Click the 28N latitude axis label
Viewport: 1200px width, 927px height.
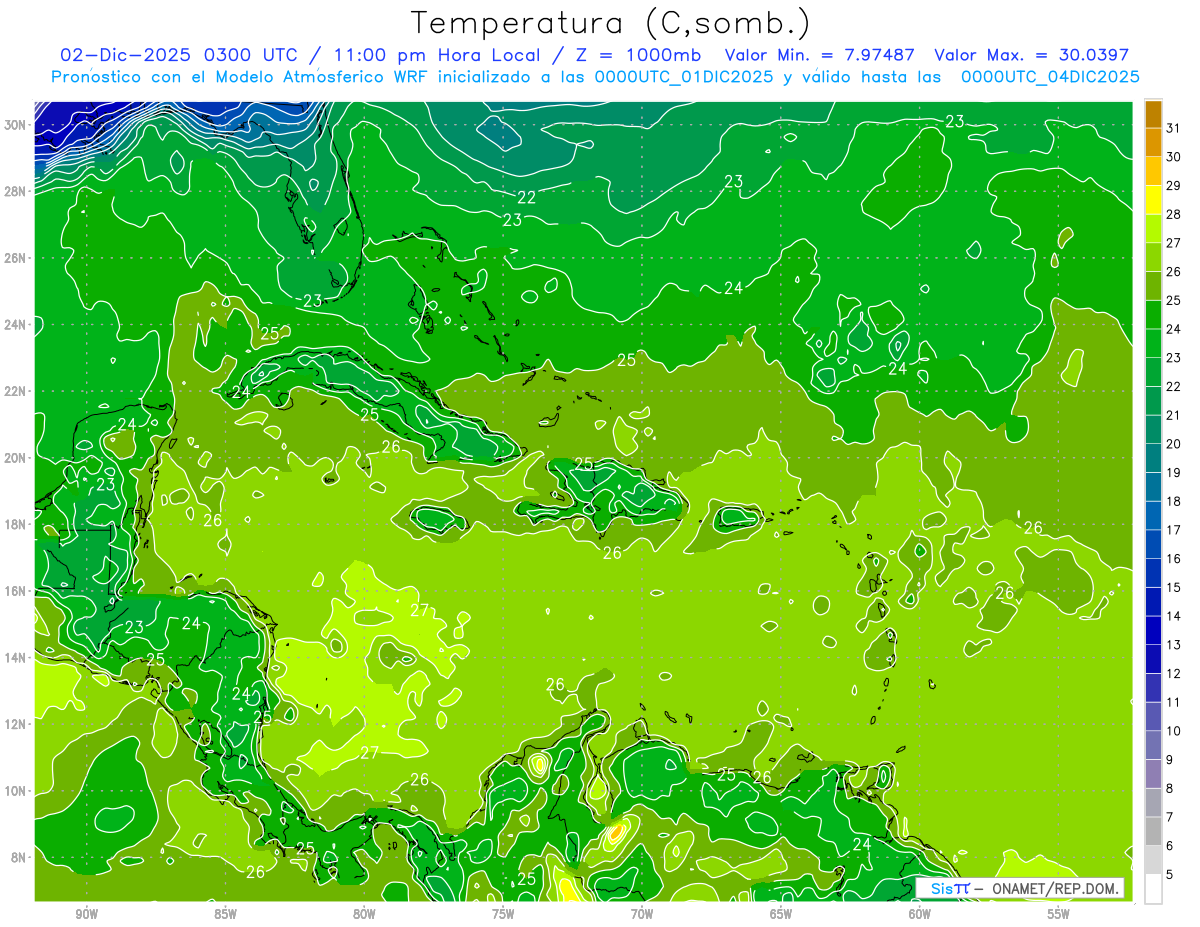click(x=17, y=191)
